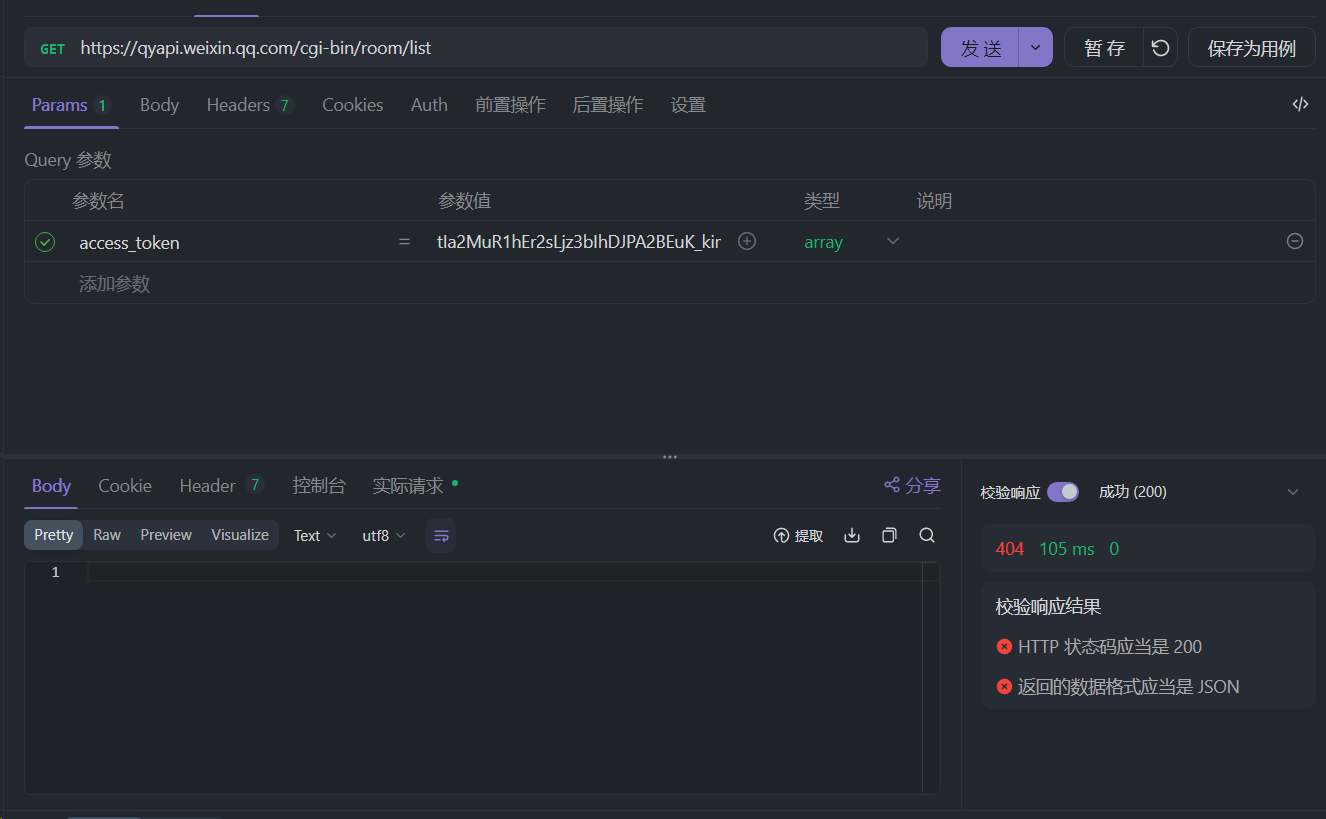The height and width of the screenshot is (819, 1326).
Task: Remove the access_token row via minus icon
Action: [1294, 241]
